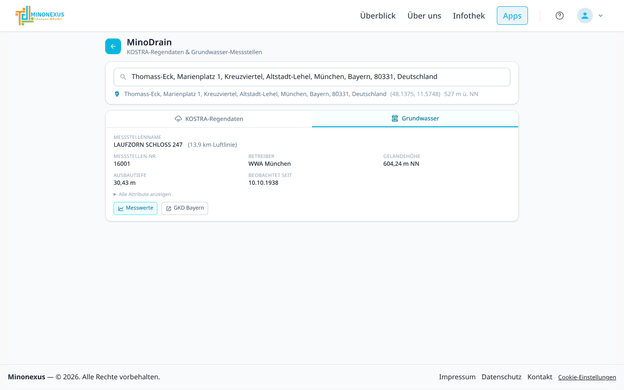Open the help question mark icon
This screenshot has width=624, height=390.
pos(560,16)
